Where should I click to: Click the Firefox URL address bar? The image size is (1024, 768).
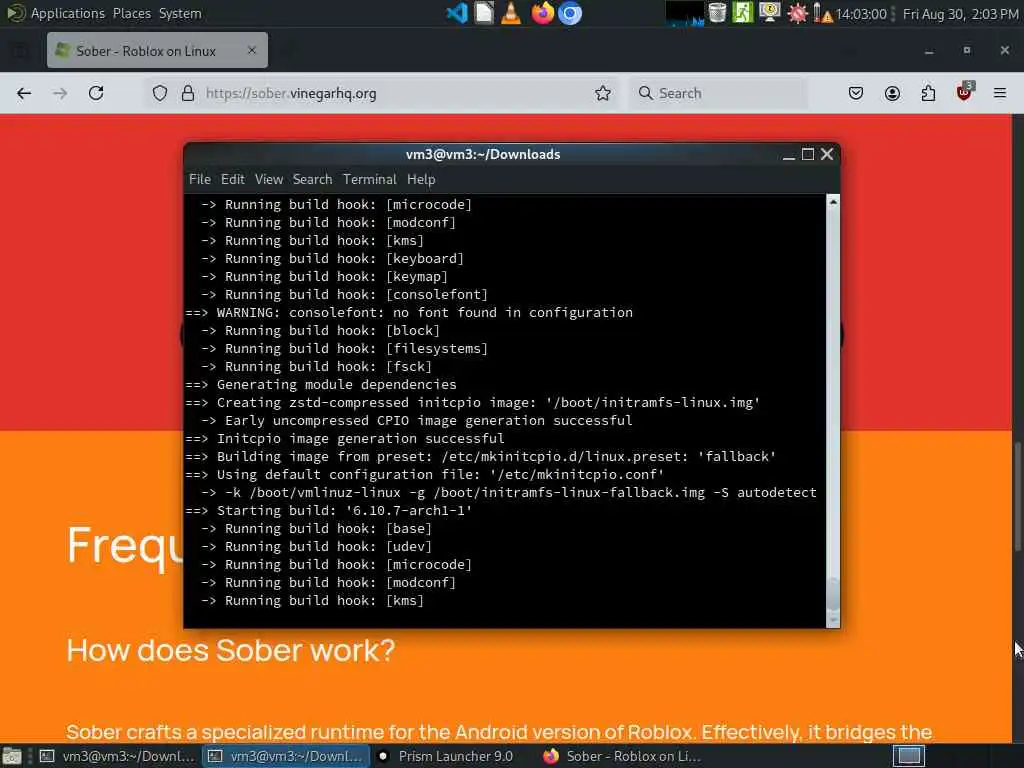coord(380,93)
